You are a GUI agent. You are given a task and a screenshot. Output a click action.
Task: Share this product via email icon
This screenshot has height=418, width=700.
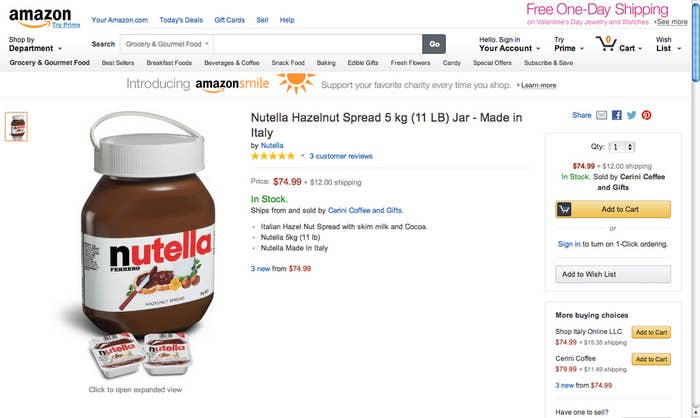pyautogui.click(x=601, y=115)
